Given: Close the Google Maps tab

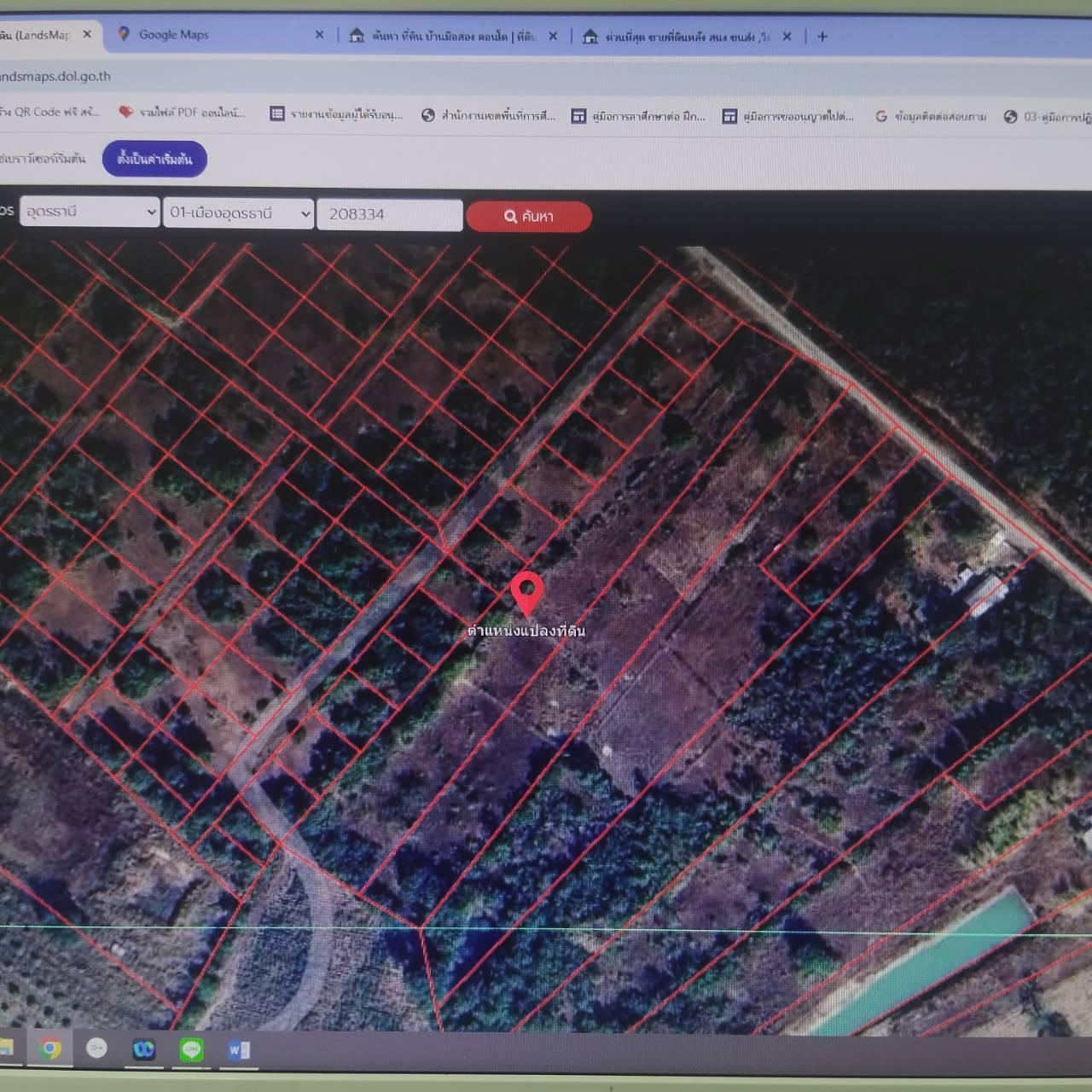Looking at the screenshot, I should (320, 35).
